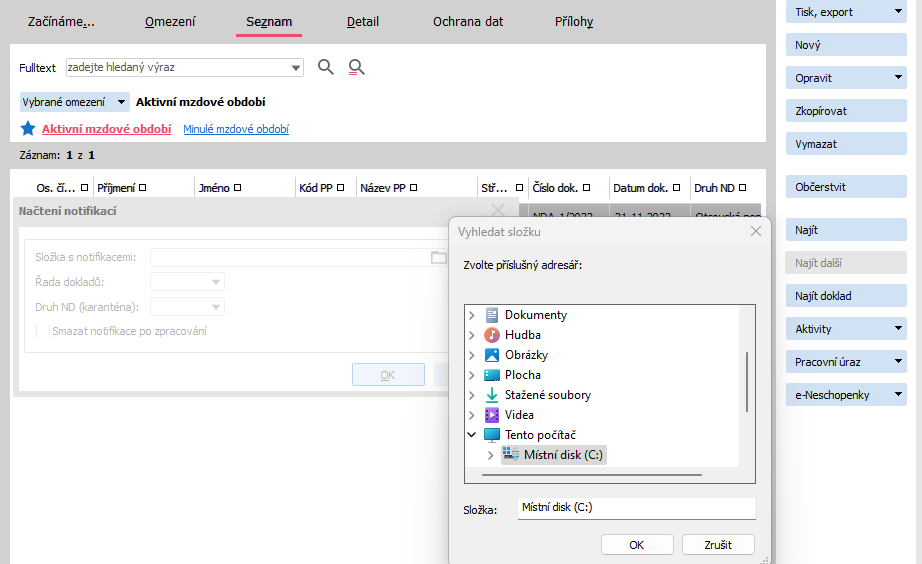The height and width of the screenshot is (564, 922).
Task: Expand the Dokumenty folder tree node
Action: (x=472, y=315)
